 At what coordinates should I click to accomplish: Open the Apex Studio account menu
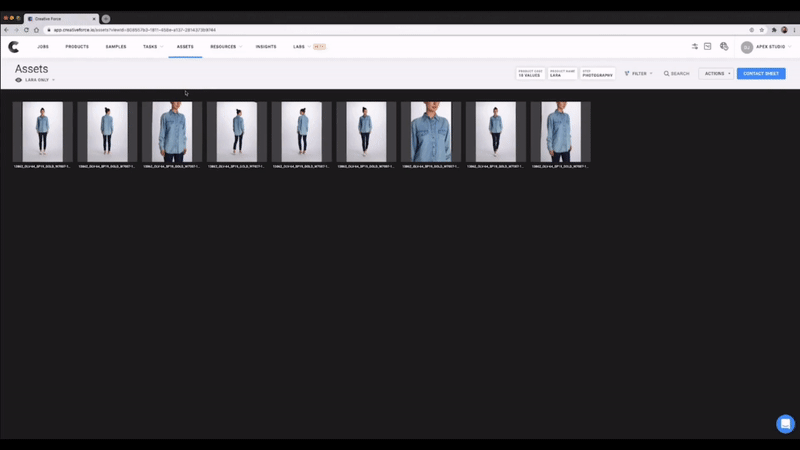pyautogui.click(x=766, y=47)
